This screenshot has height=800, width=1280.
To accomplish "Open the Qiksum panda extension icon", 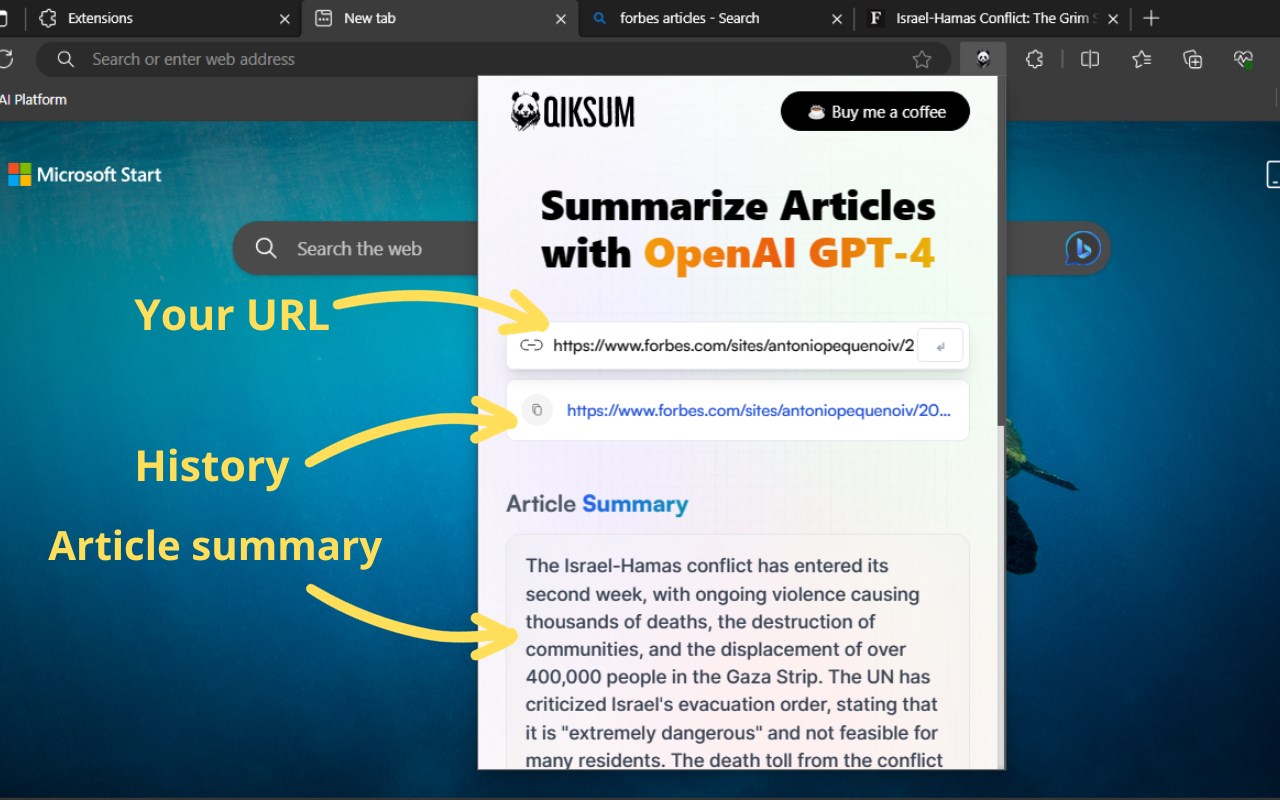I will click(x=984, y=59).
